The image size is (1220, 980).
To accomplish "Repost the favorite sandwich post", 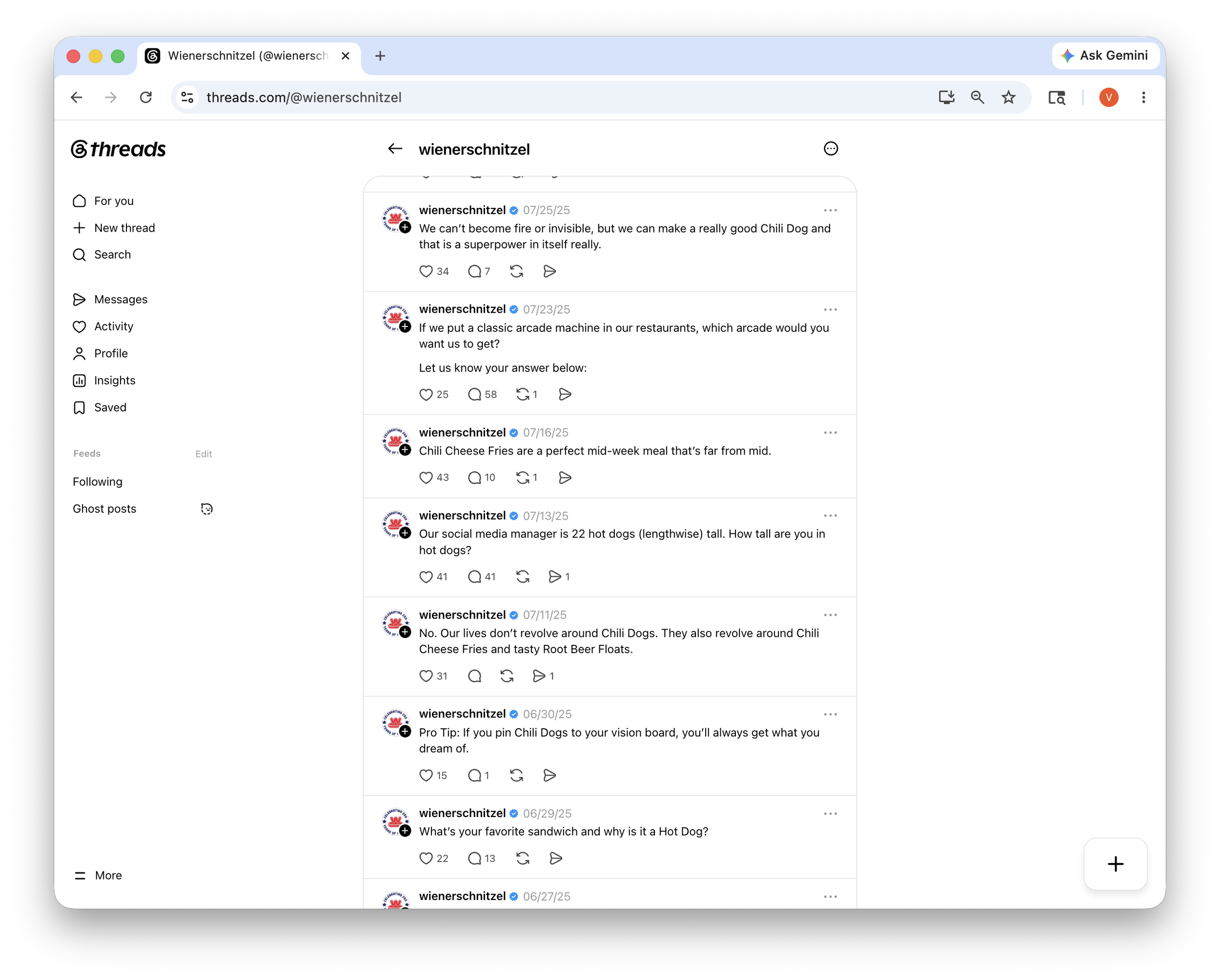I will [522, 859].
